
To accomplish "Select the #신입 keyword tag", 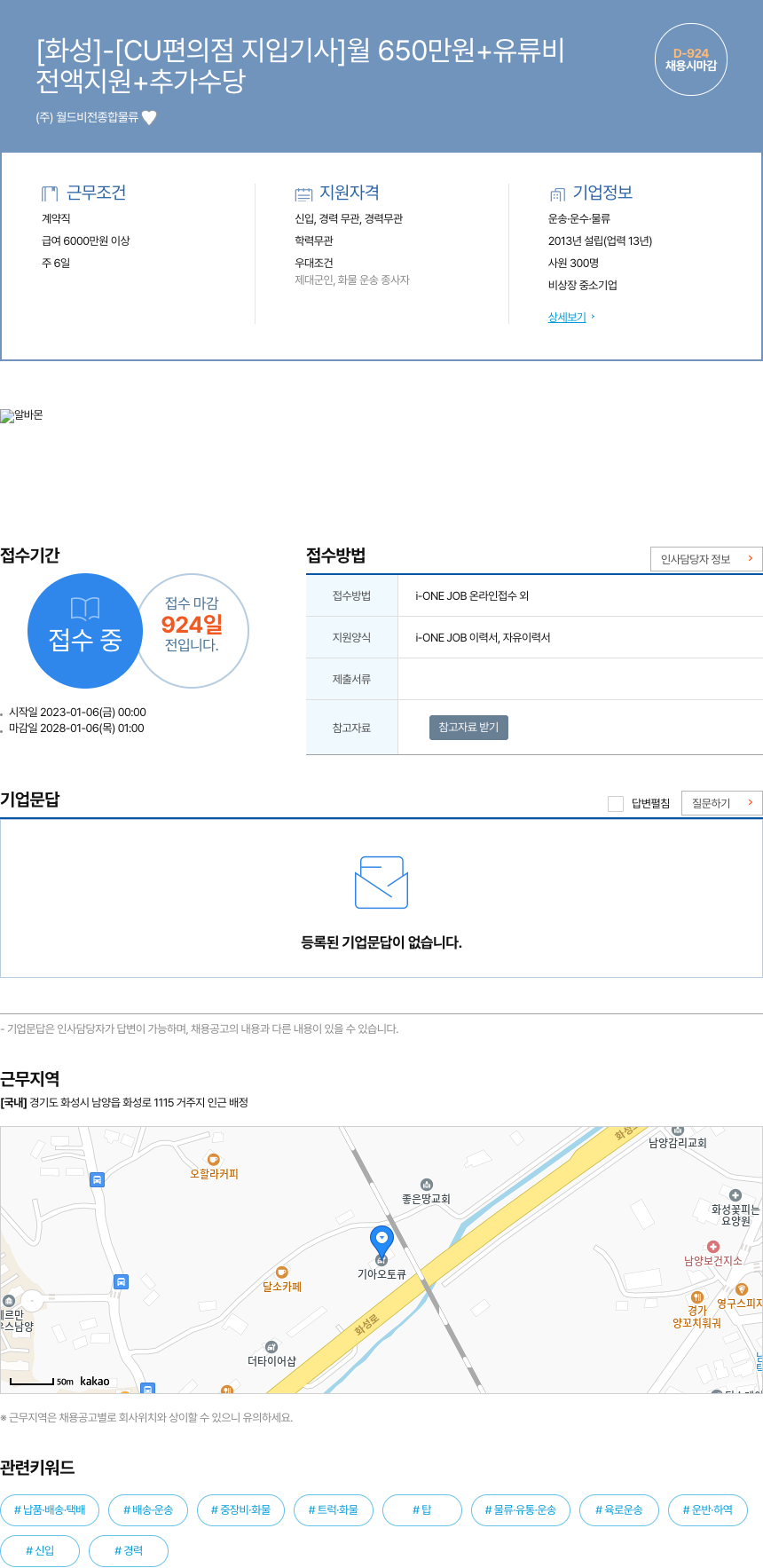I will pos(40,1550).
